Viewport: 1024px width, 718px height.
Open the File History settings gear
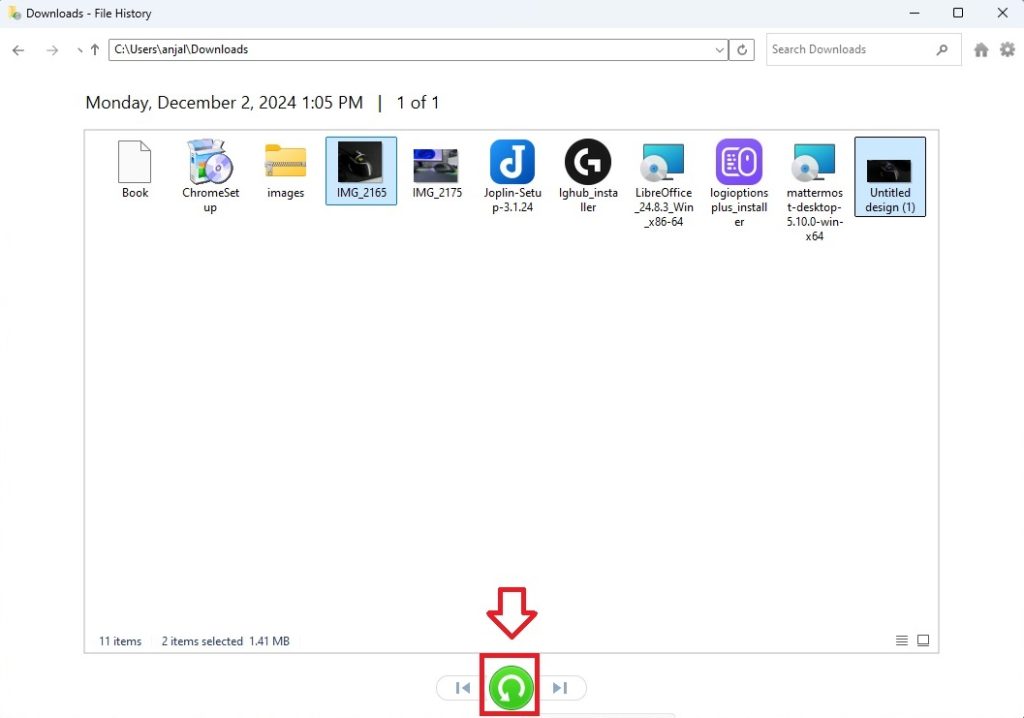pyautogui.click(x=1008, y=50)
